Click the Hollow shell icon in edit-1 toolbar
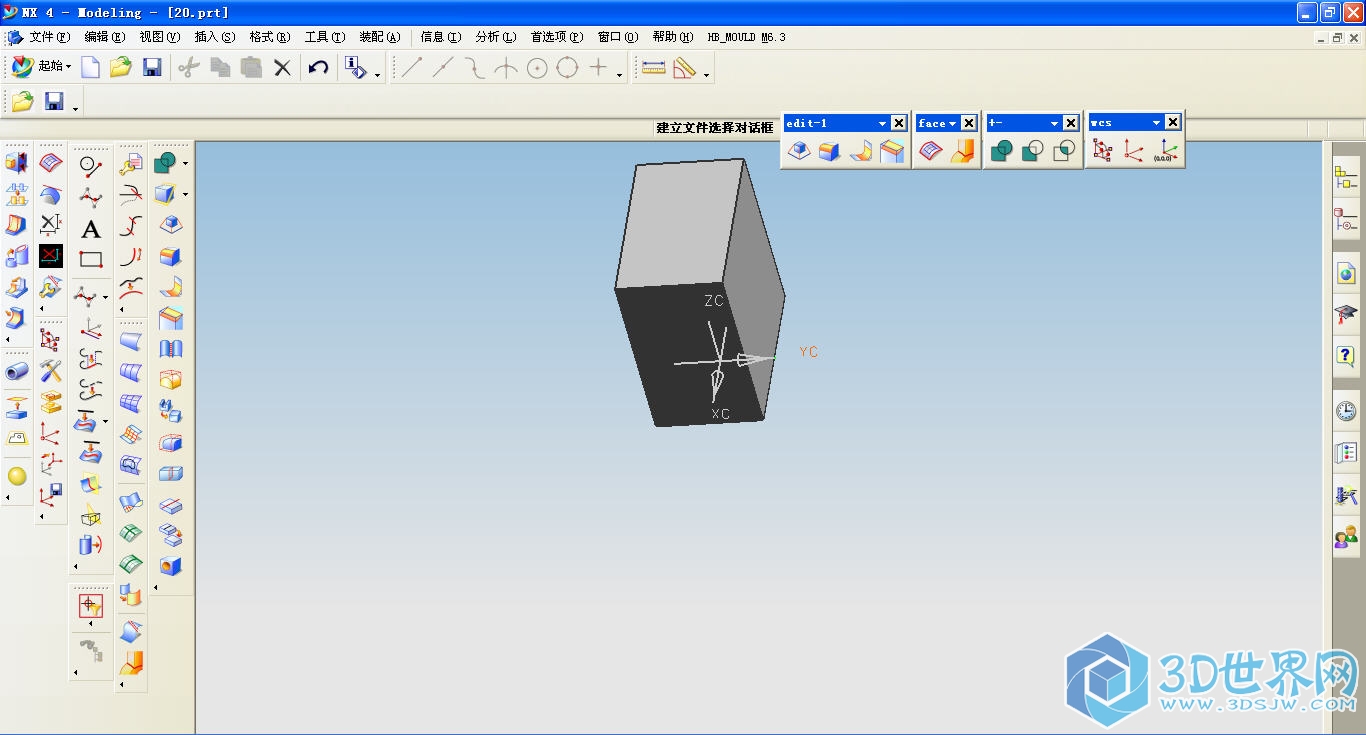 892,151
